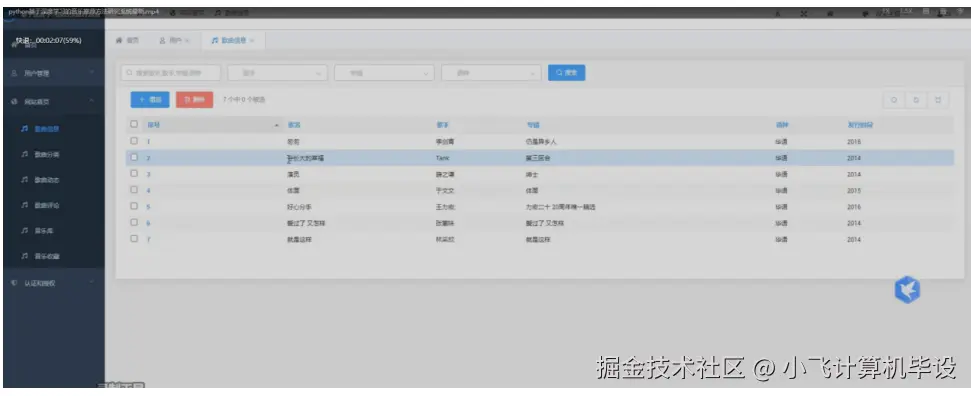Click the album cell "第三回合"

(x=538, y=158)
